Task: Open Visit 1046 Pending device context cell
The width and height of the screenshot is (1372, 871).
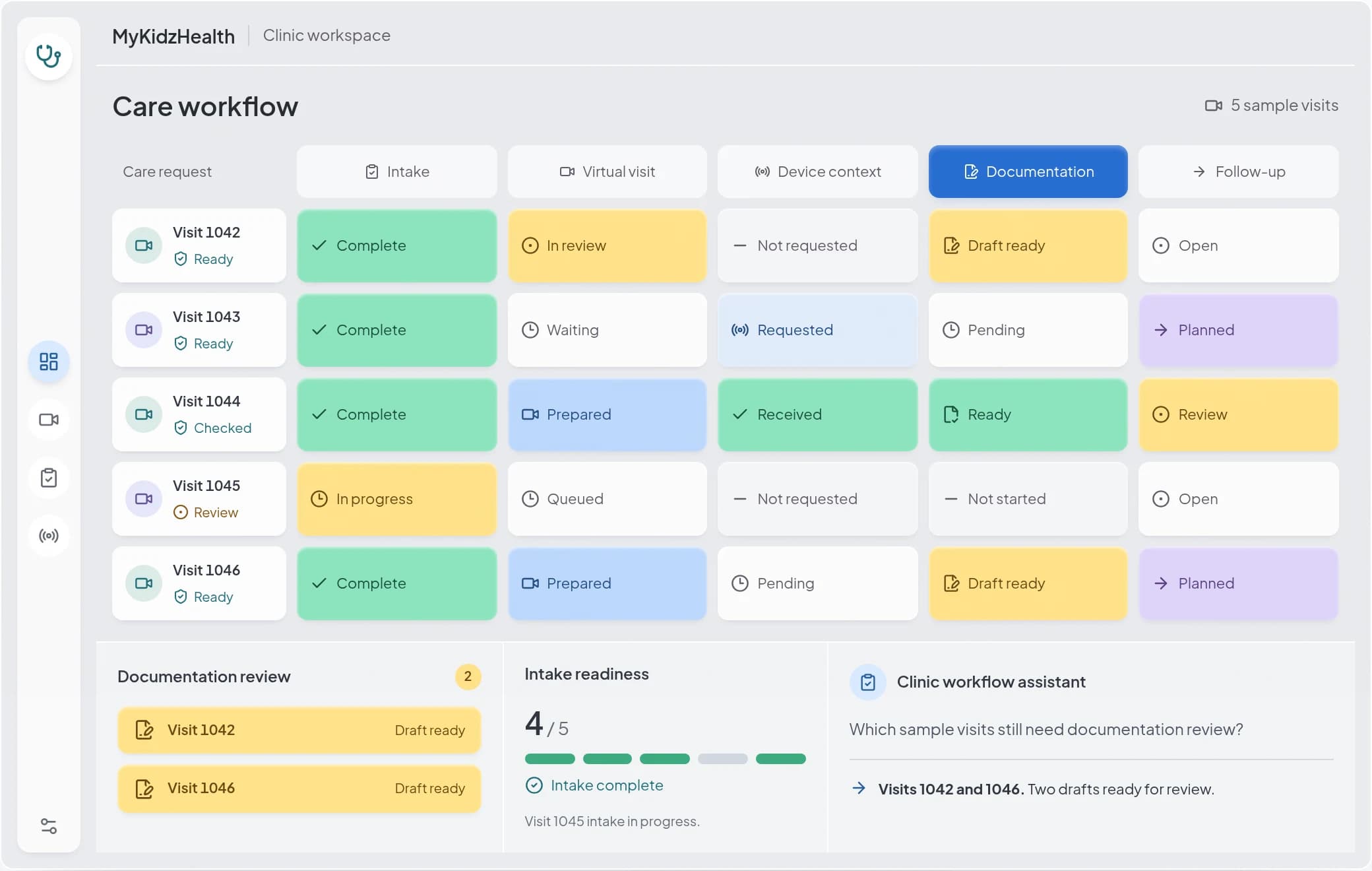Action: 818,583
